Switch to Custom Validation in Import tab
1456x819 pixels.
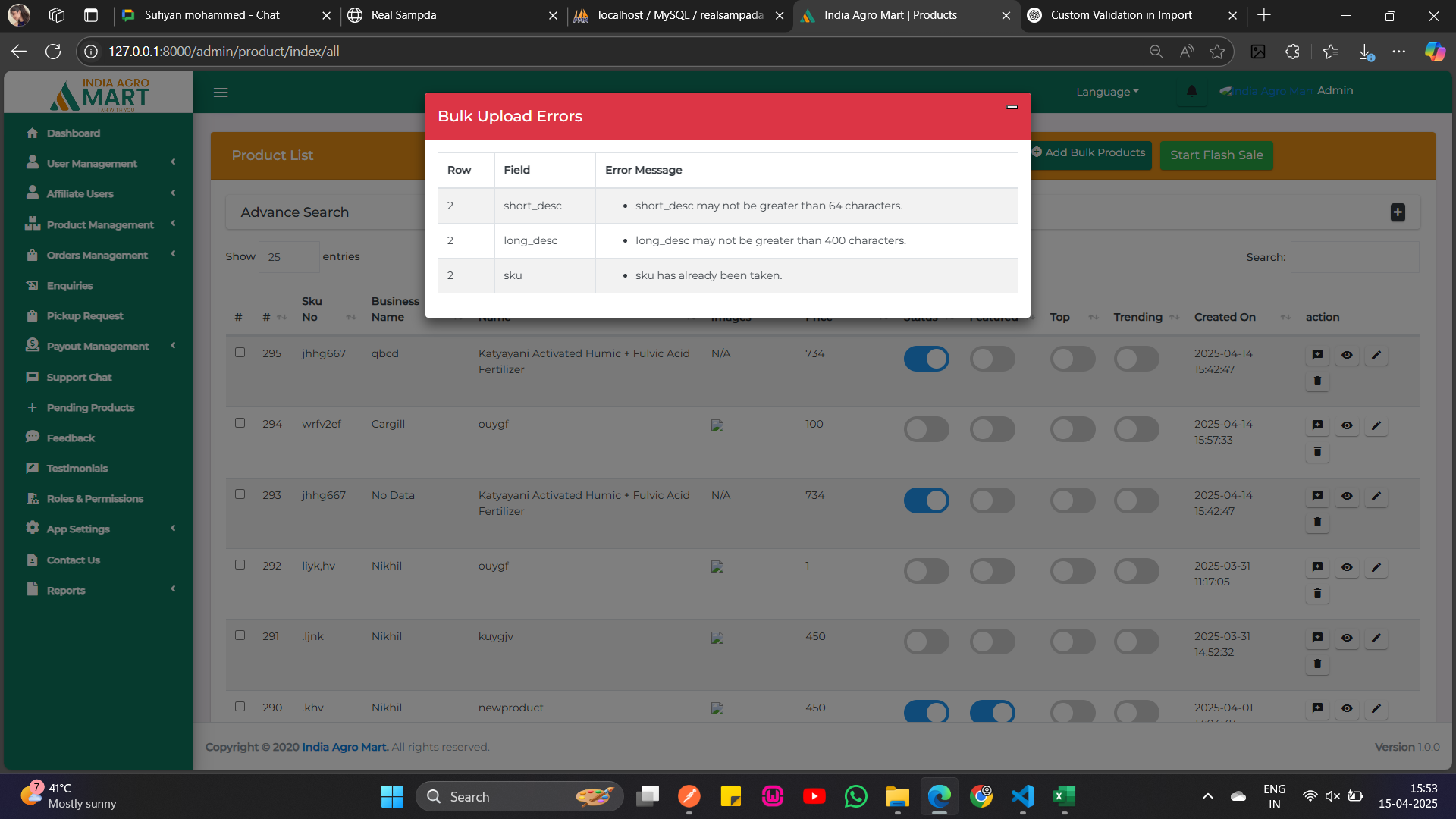click(1120, 15)
